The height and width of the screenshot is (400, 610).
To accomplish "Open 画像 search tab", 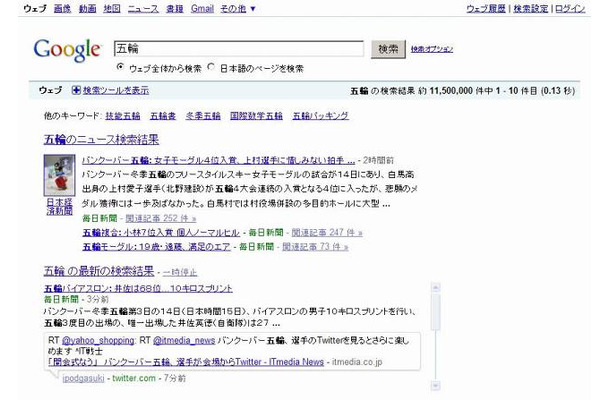I will (x=62, y=9).
